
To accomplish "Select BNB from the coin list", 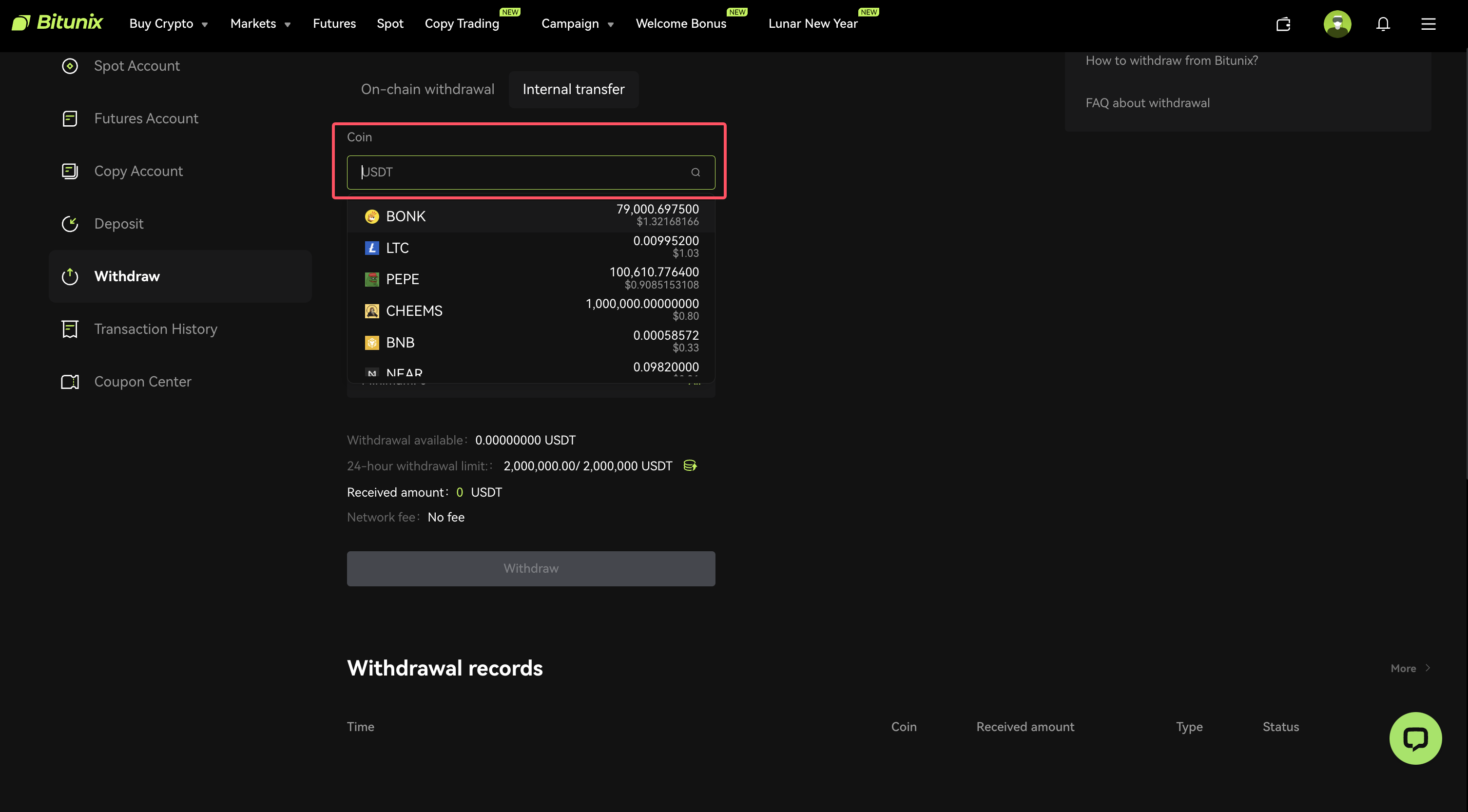I will [531, 343].
